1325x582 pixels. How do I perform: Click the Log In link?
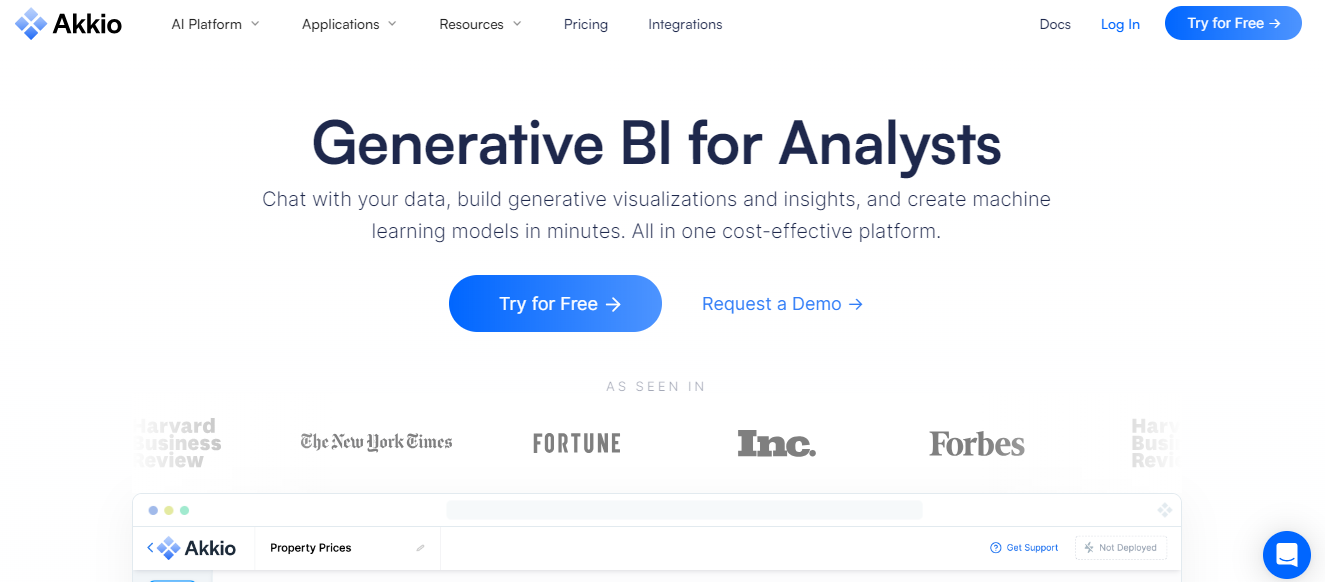pyautogui.click(x=1119, y=23)
